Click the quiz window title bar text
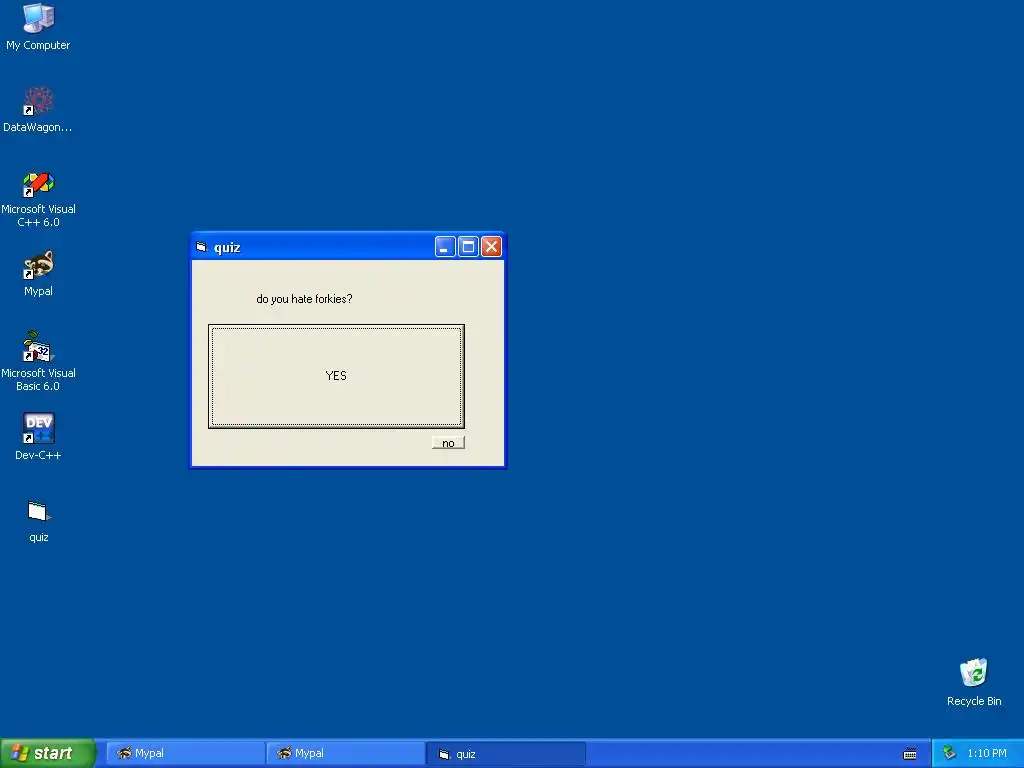 227,248
